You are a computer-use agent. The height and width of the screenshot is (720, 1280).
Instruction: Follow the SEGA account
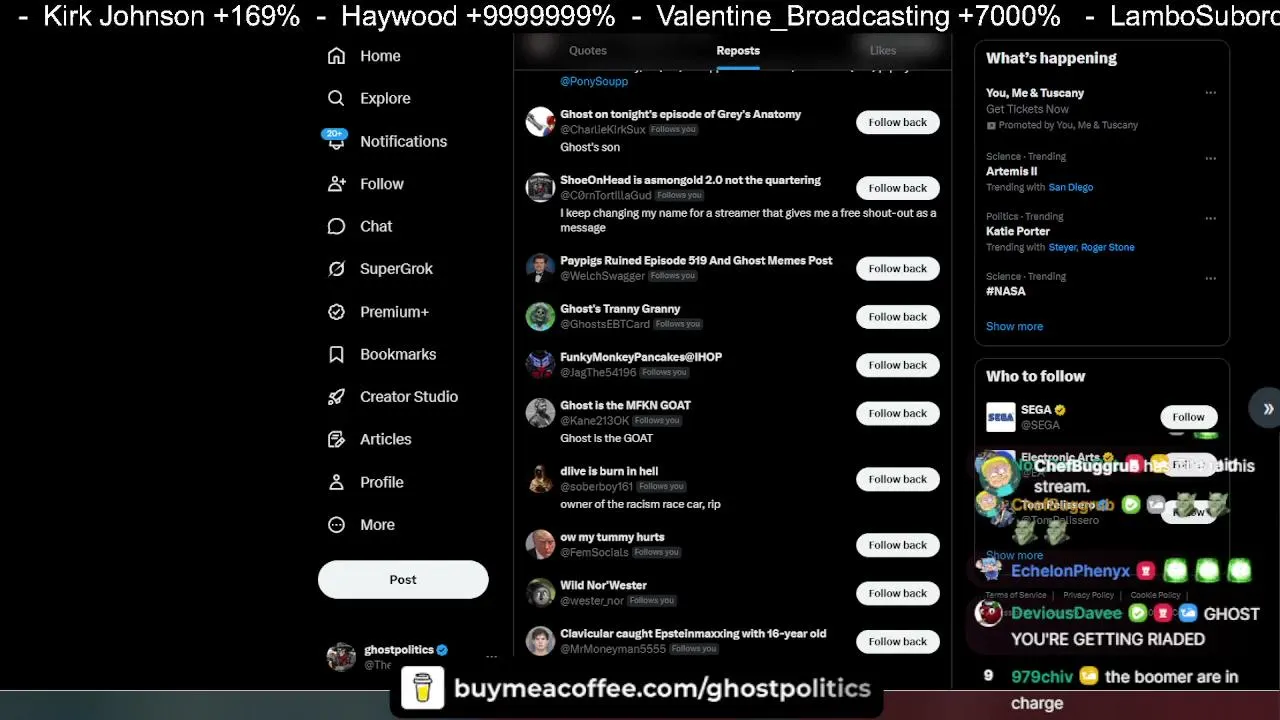(1188, 417)
